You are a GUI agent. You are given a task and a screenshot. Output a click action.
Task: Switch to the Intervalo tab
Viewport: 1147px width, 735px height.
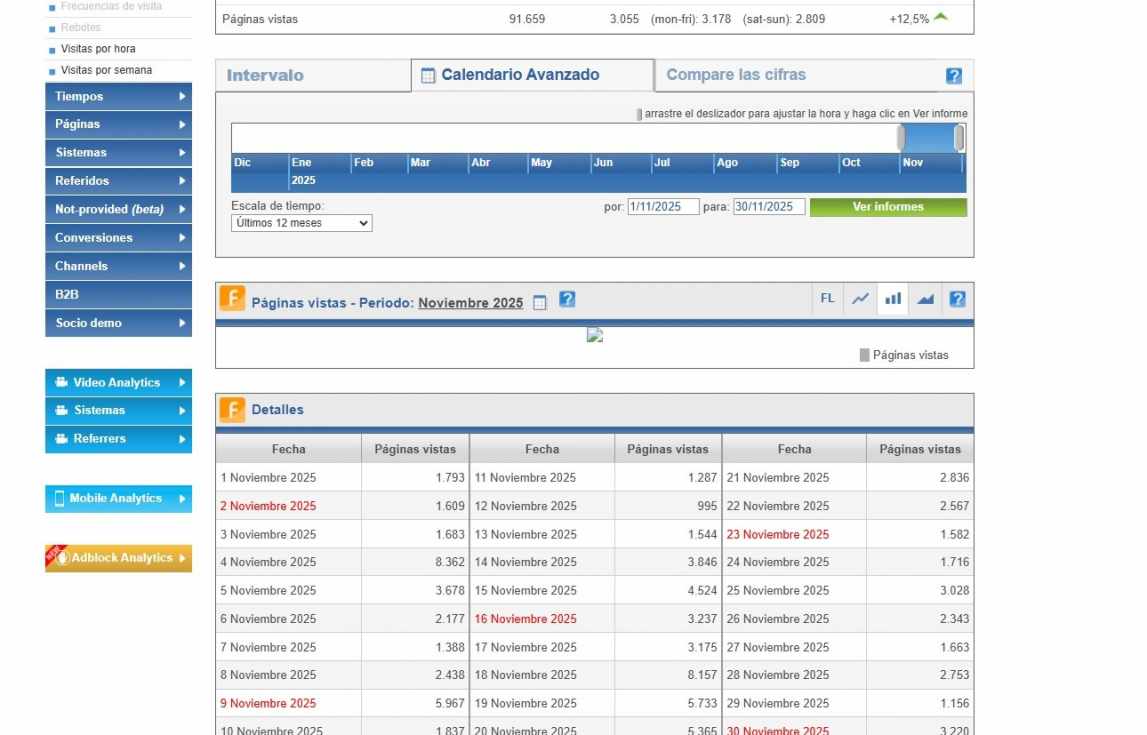coord(265,75)
